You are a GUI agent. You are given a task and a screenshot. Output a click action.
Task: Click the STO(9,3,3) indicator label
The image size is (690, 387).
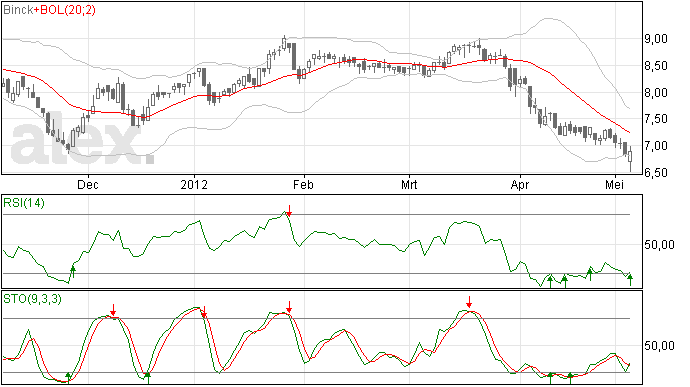[x=32, y=299]
